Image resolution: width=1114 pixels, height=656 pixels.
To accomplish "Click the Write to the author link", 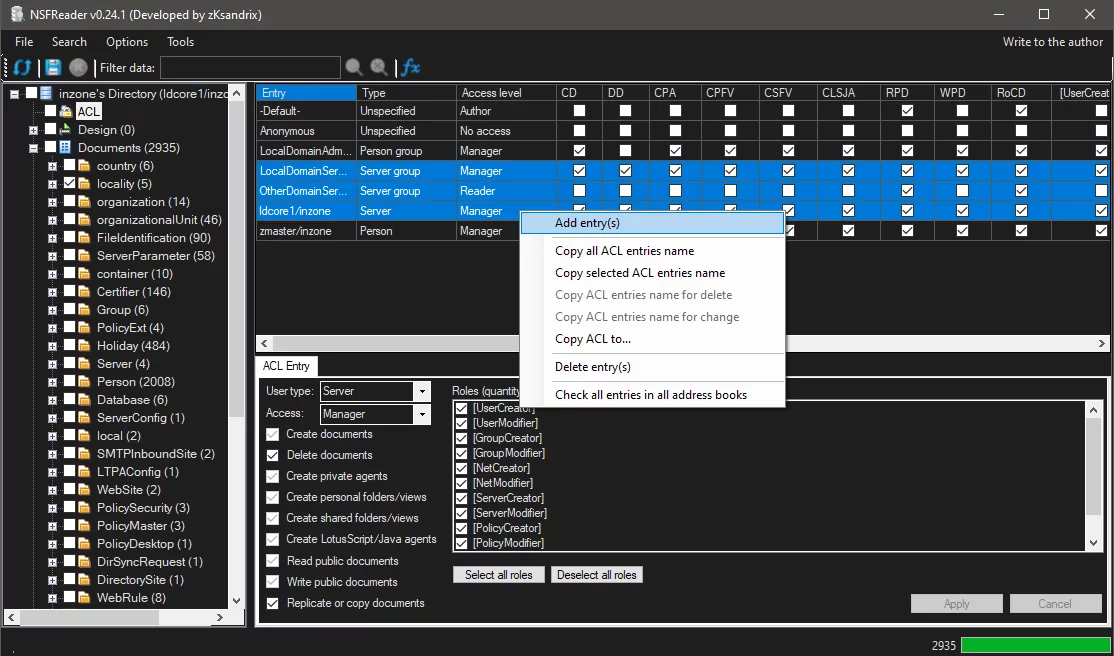I will pos(1053,42).
